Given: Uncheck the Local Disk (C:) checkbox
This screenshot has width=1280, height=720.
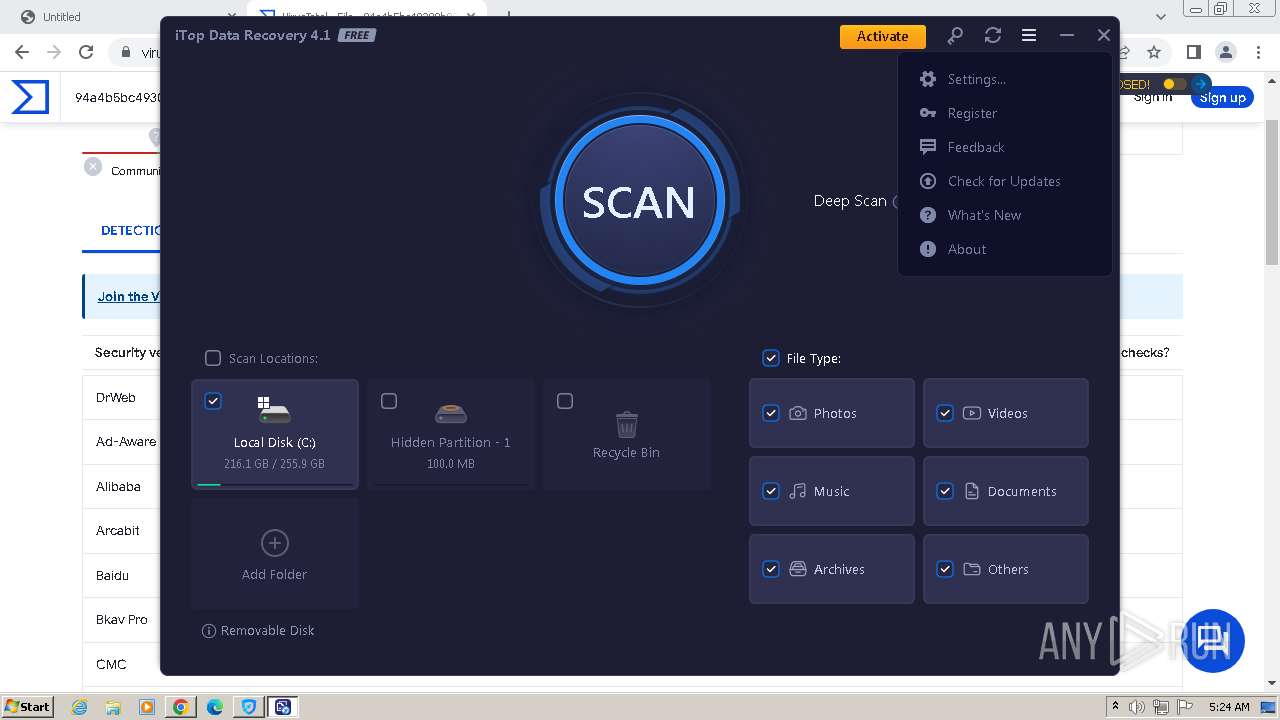Looking at the screenshot, I should (x=213, y=401).
